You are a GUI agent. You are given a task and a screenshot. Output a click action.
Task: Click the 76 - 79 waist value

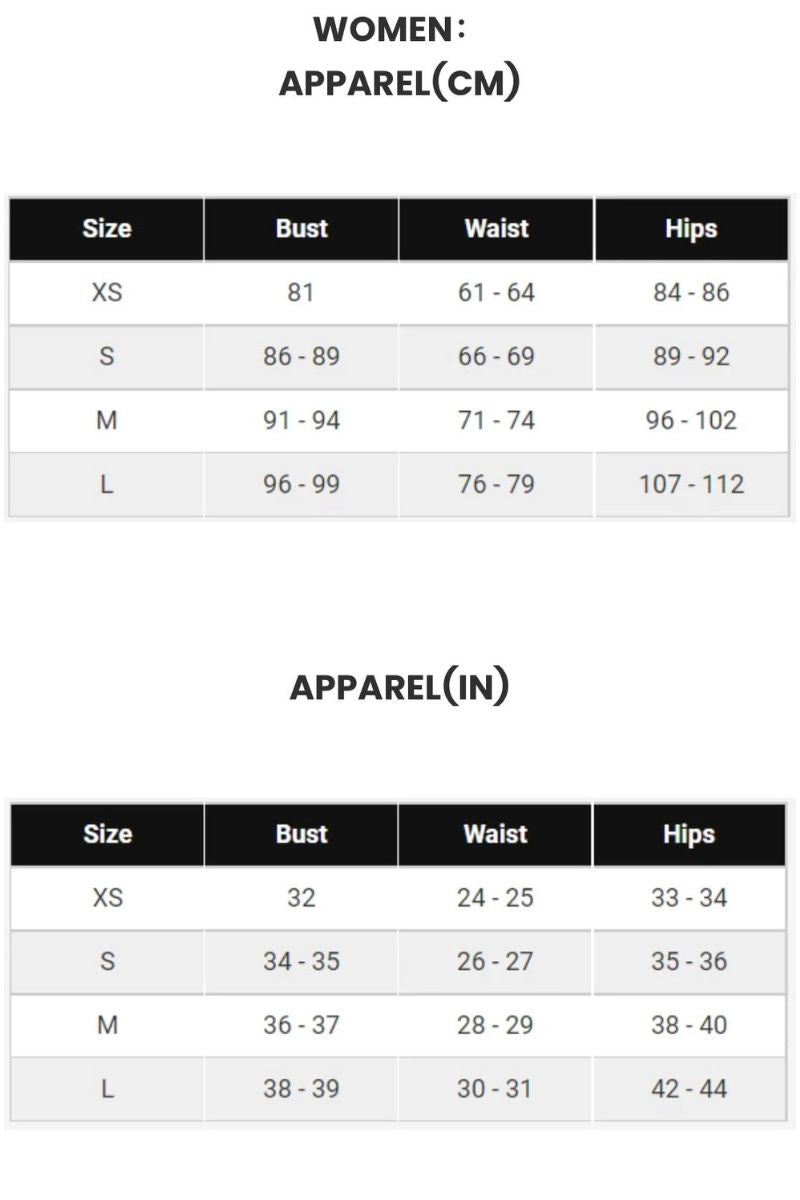coord(496,485)
